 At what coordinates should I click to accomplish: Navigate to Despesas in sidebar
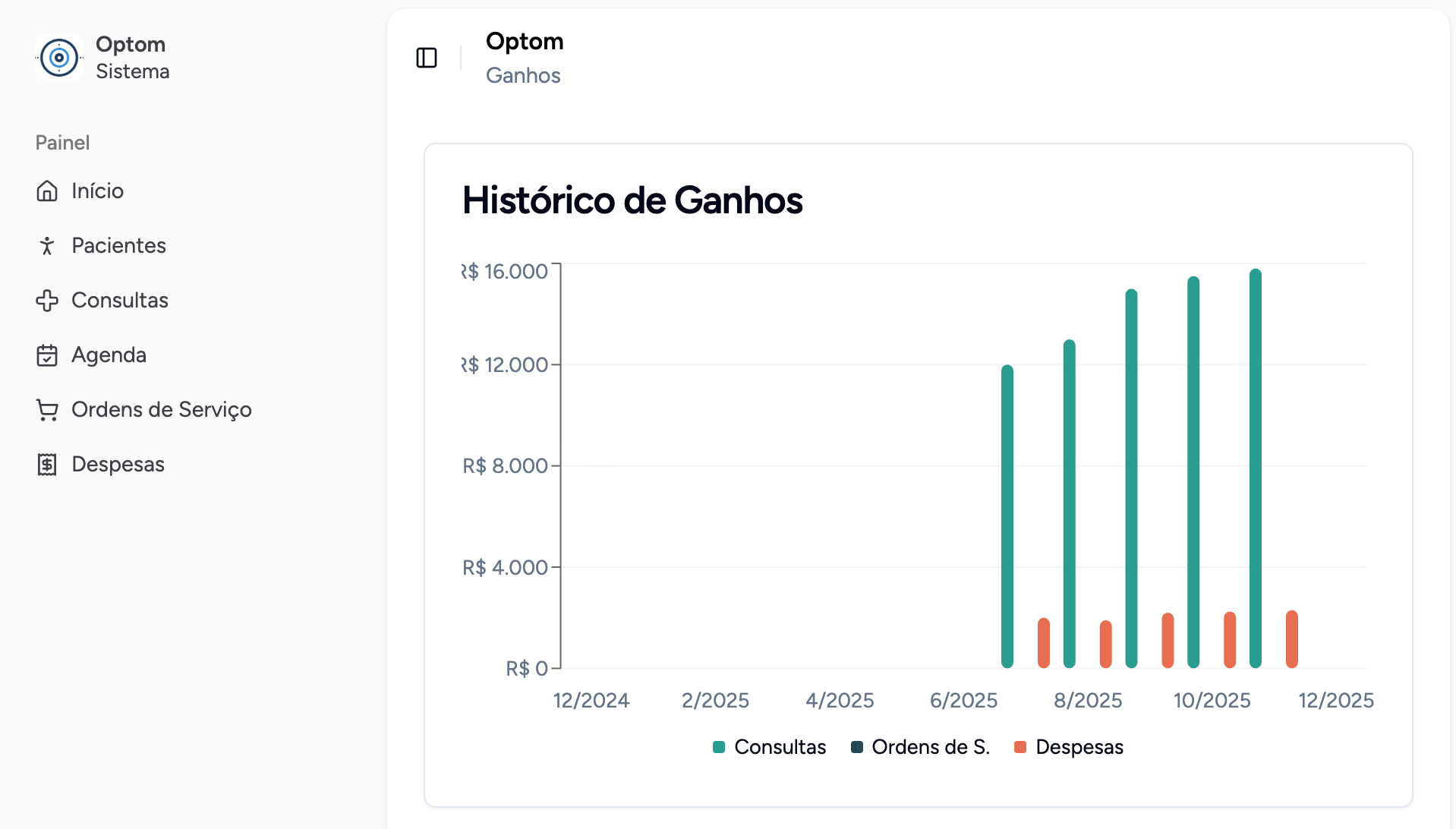pyautogui.click(x=118, y=465)
